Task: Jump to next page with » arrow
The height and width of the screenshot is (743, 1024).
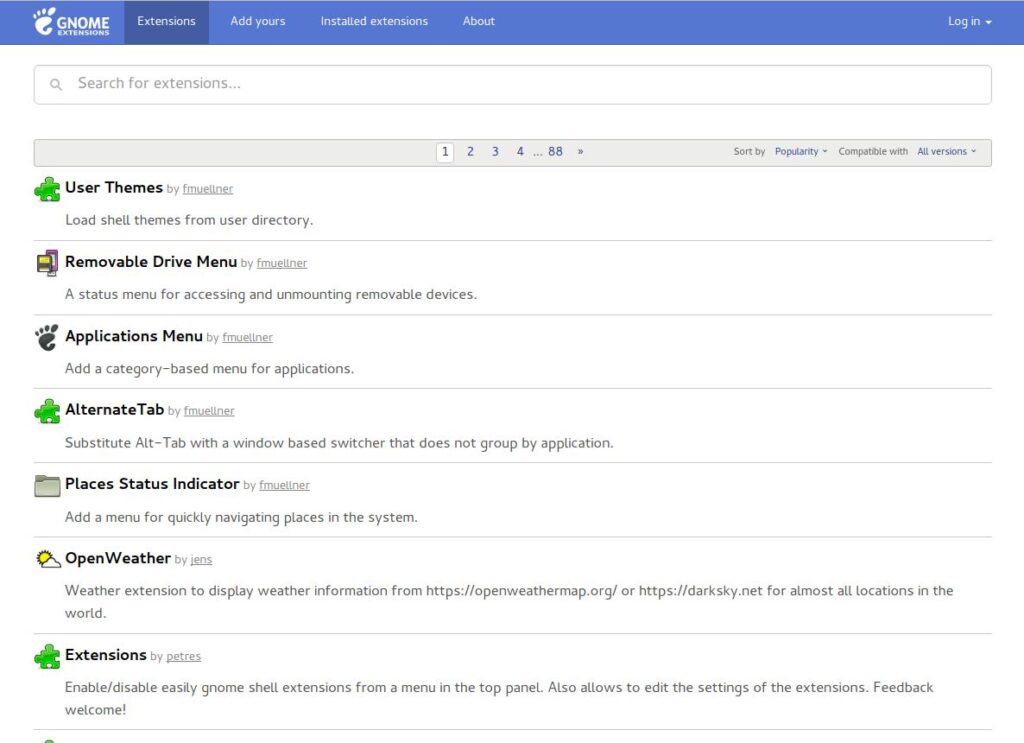Action: tap(580, 151)
